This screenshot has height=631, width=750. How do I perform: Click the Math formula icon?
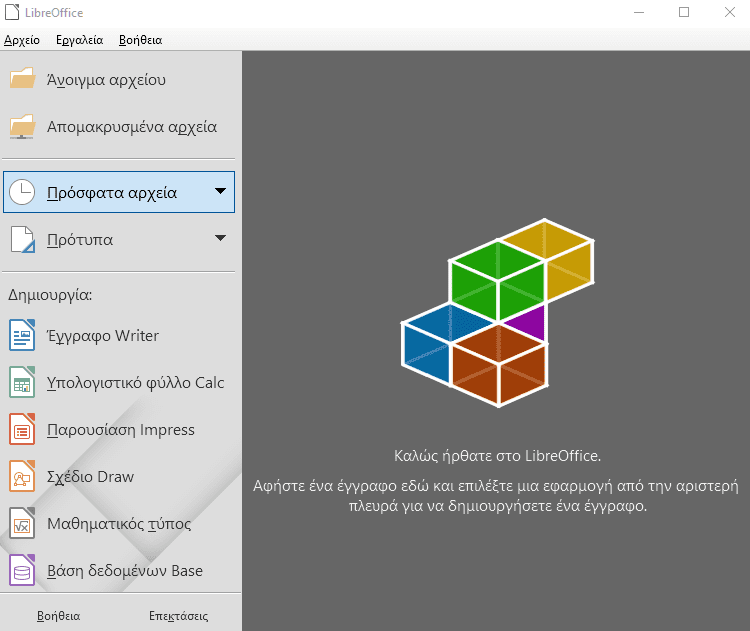pos(22,523)
